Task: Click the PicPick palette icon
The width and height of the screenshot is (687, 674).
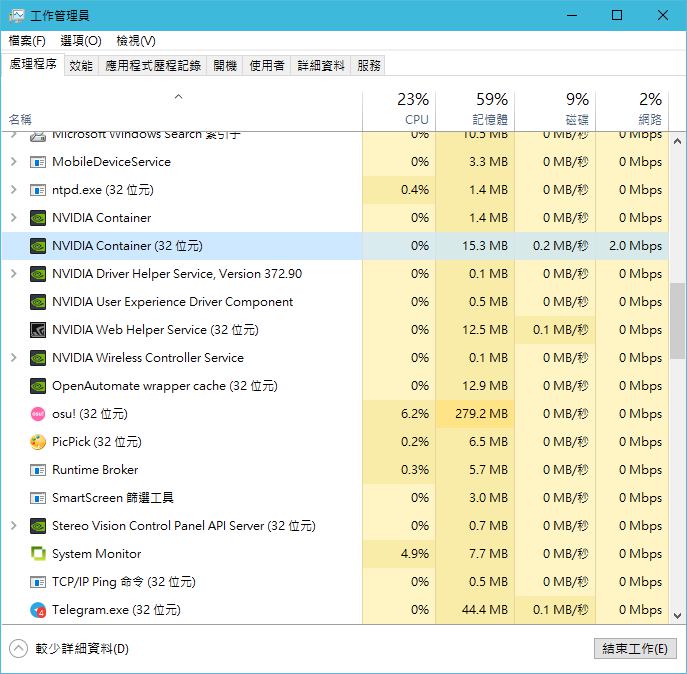Action: pos(38,442)
